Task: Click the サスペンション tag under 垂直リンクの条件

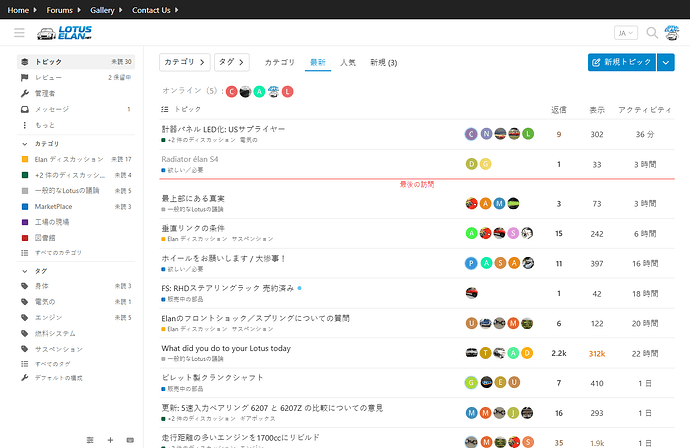Action: [253, 239]
